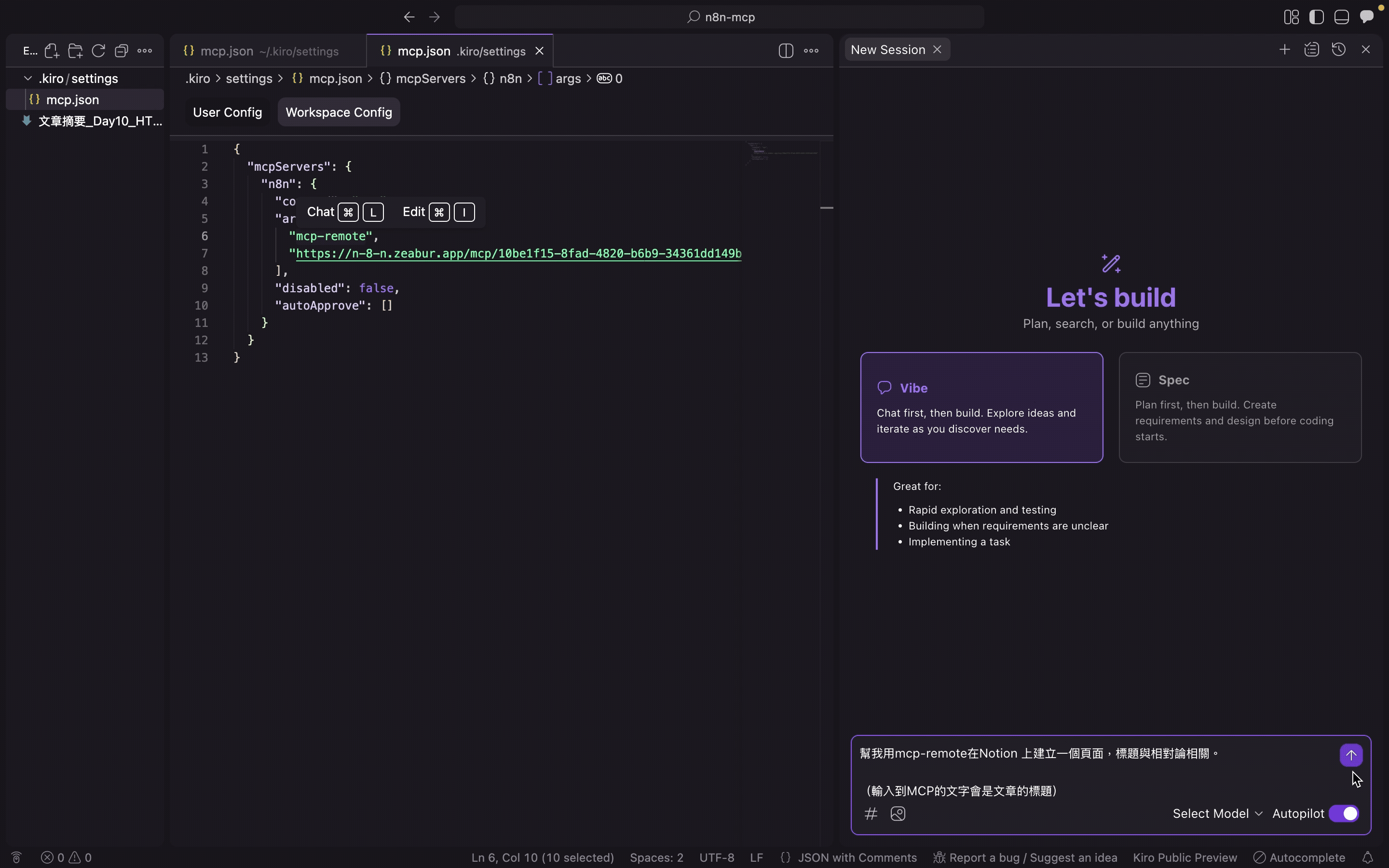Open notifications bell in status bar
This screenshot has height=868, width=1389.
1368,858
